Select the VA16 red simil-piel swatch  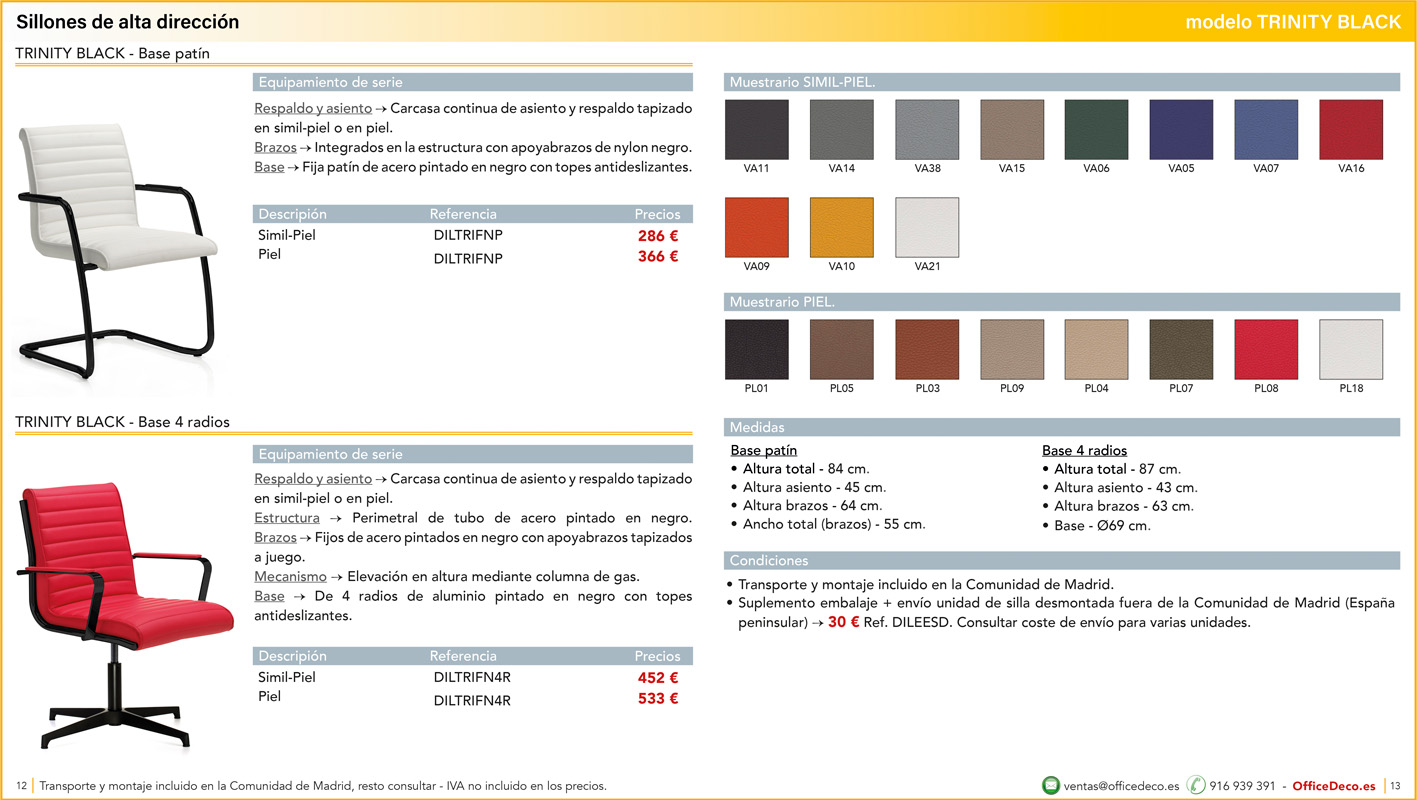pyautogui.click(x=1351, y=130)
